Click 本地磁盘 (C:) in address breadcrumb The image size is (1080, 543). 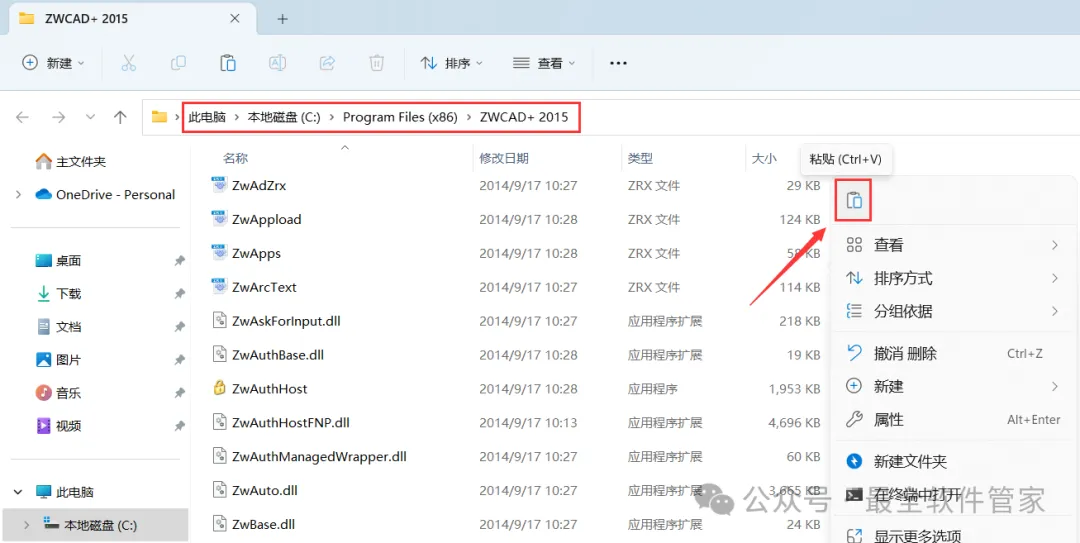[284, 117]
